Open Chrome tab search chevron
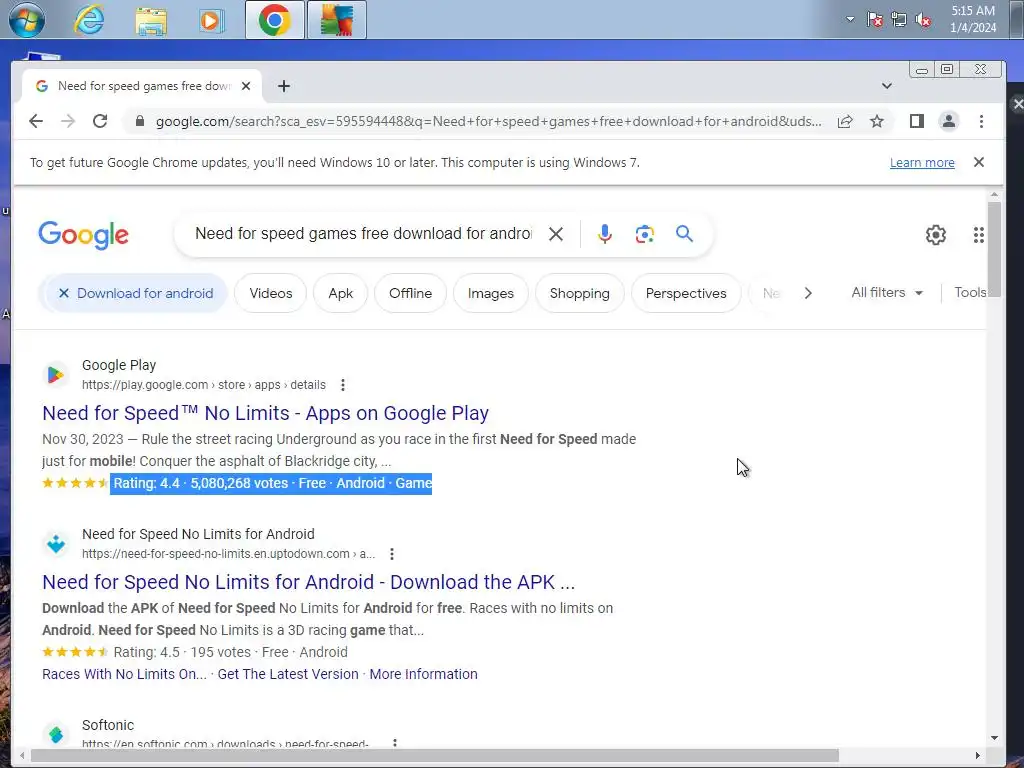1024x768 pixels. [886, 86]
